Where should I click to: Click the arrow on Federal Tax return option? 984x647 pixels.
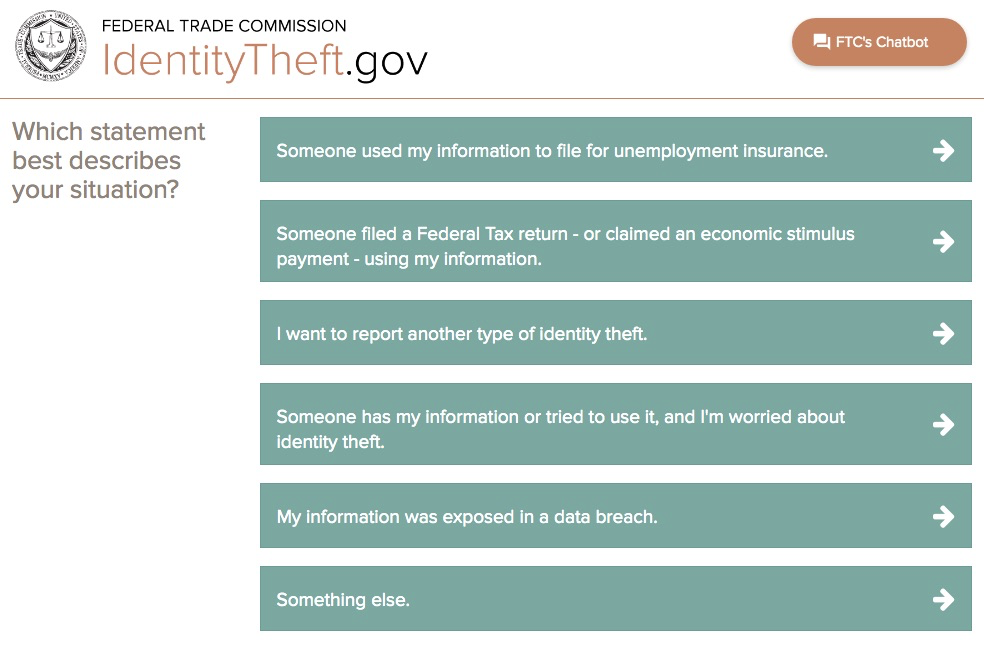click(943, 241)
